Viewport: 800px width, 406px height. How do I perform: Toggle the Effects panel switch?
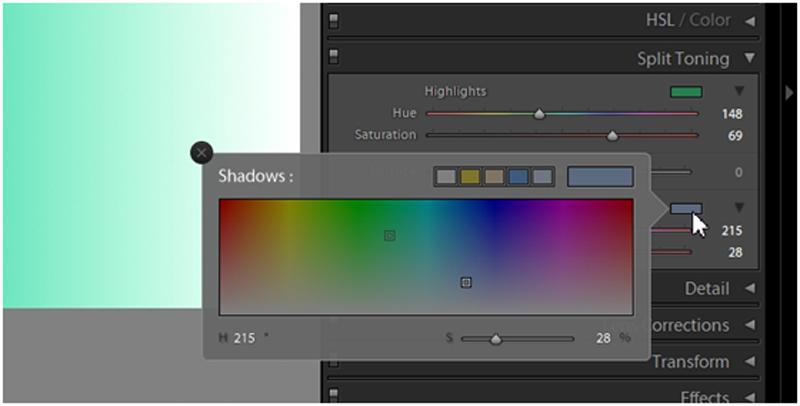pos(334,395)
